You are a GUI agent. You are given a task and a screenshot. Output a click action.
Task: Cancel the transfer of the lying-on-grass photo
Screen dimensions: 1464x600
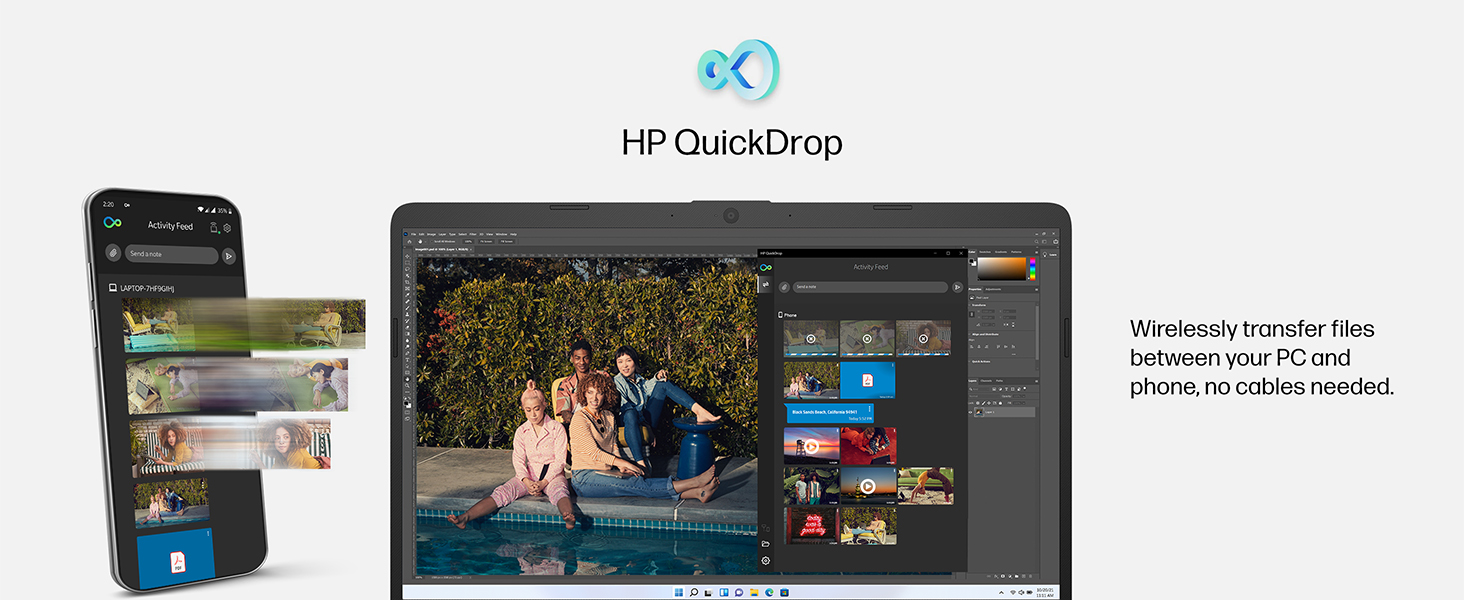pyautogui.click(x=867, y=339)
